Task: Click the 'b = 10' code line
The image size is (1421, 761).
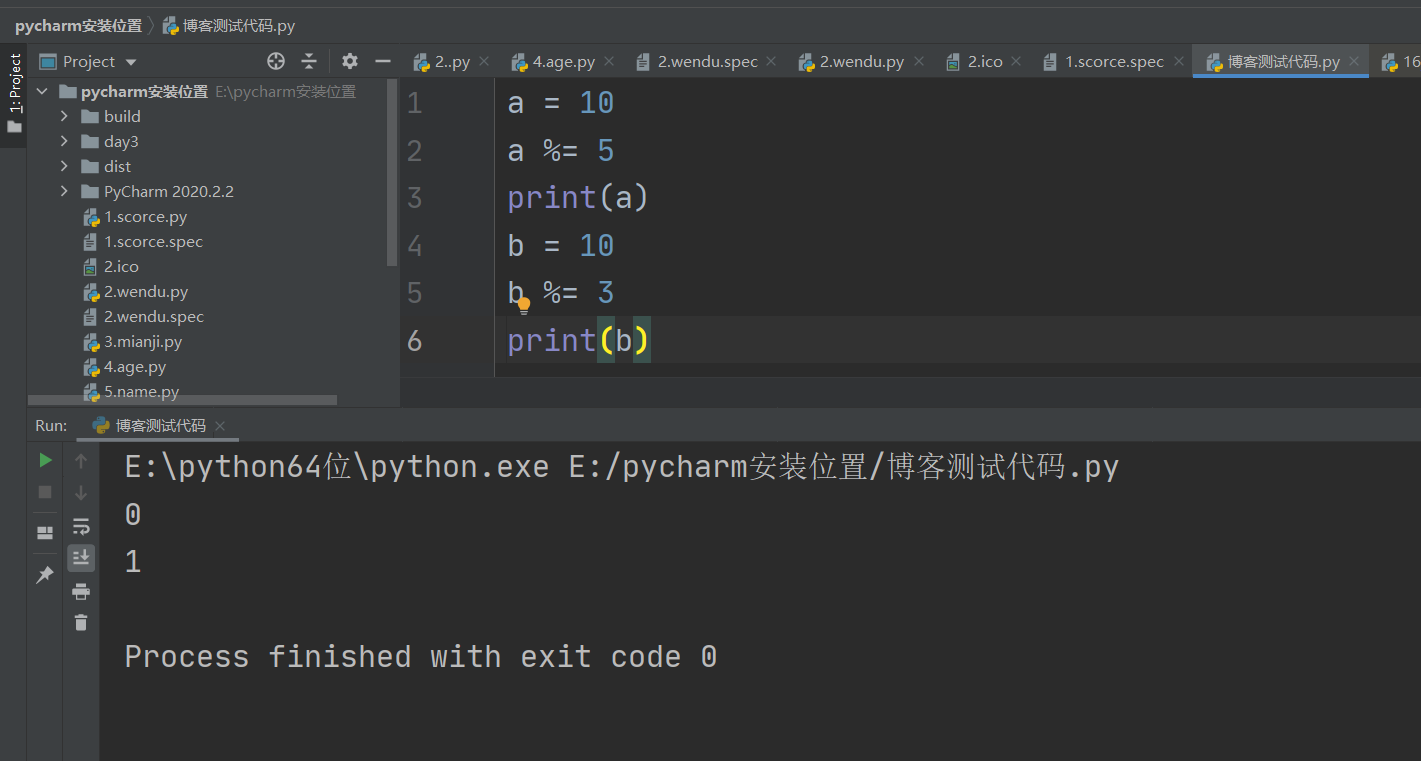Action: tap(560, 246)
